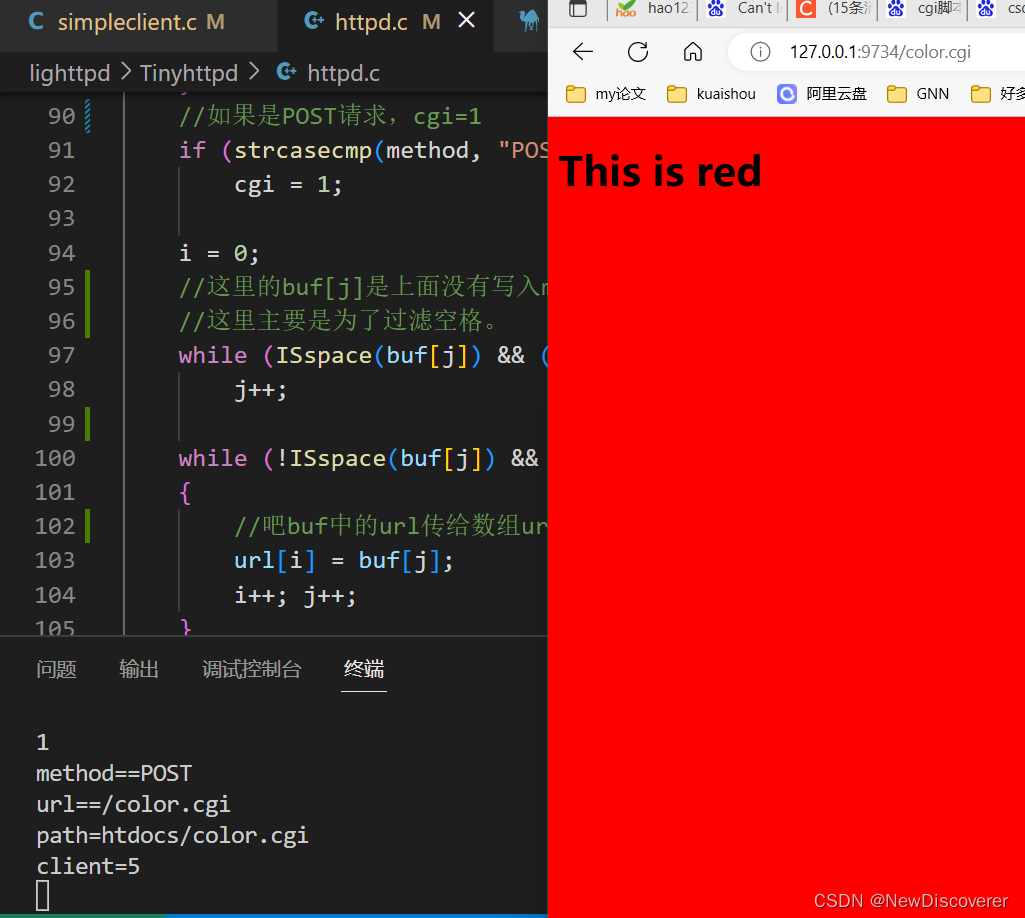Click the camel extension icon in the tab bar

pyautogui.click(x=531, y=21)
